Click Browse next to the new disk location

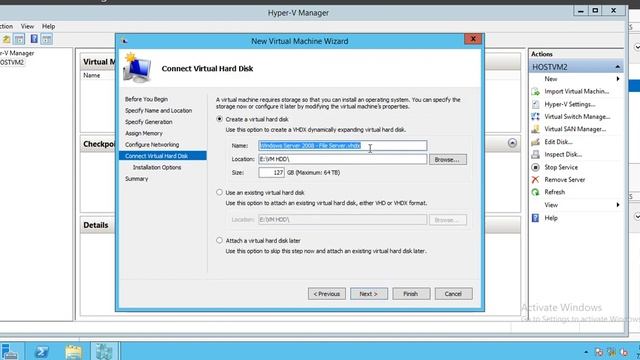click(x=447, y=160)
